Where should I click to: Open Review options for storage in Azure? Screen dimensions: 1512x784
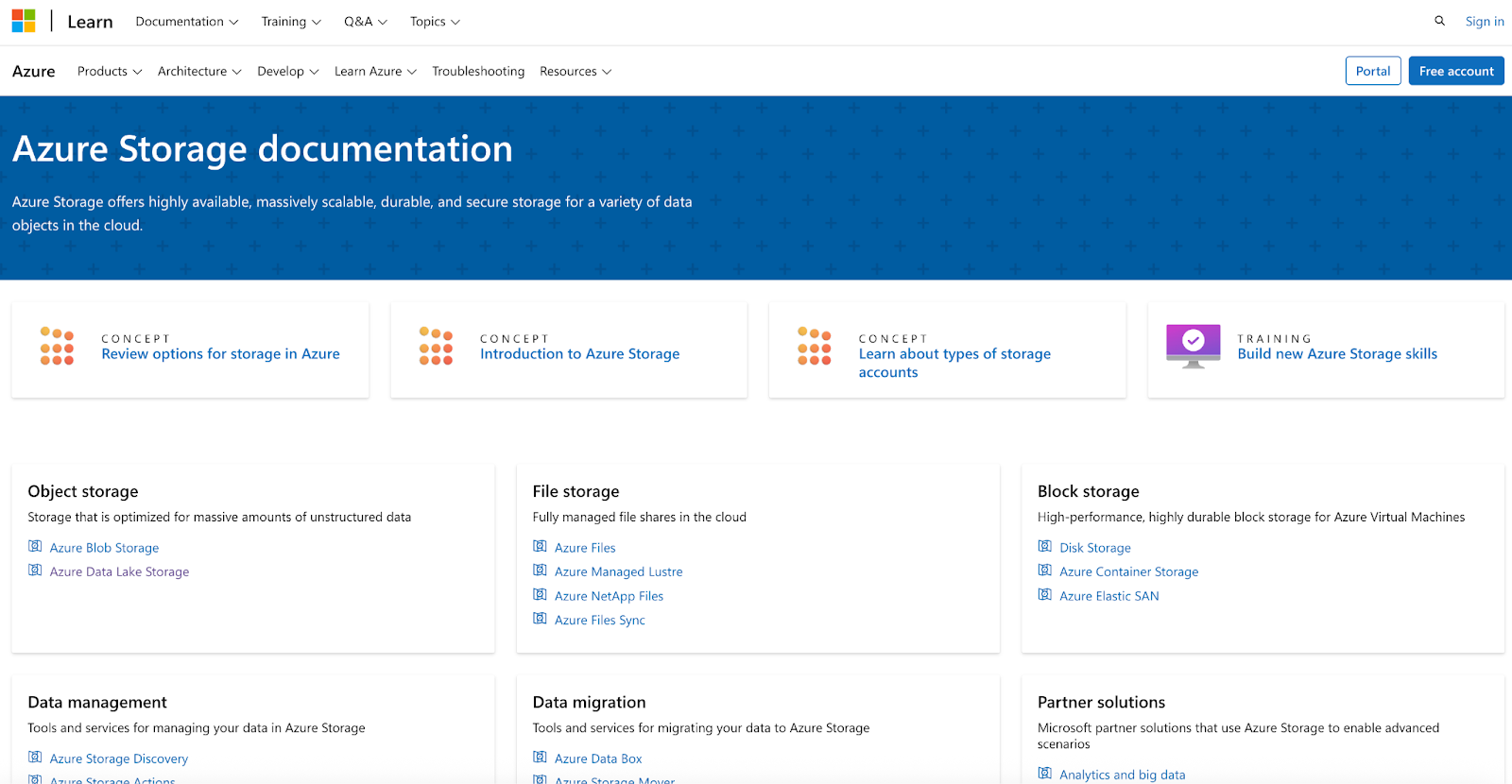pos(220,353)
